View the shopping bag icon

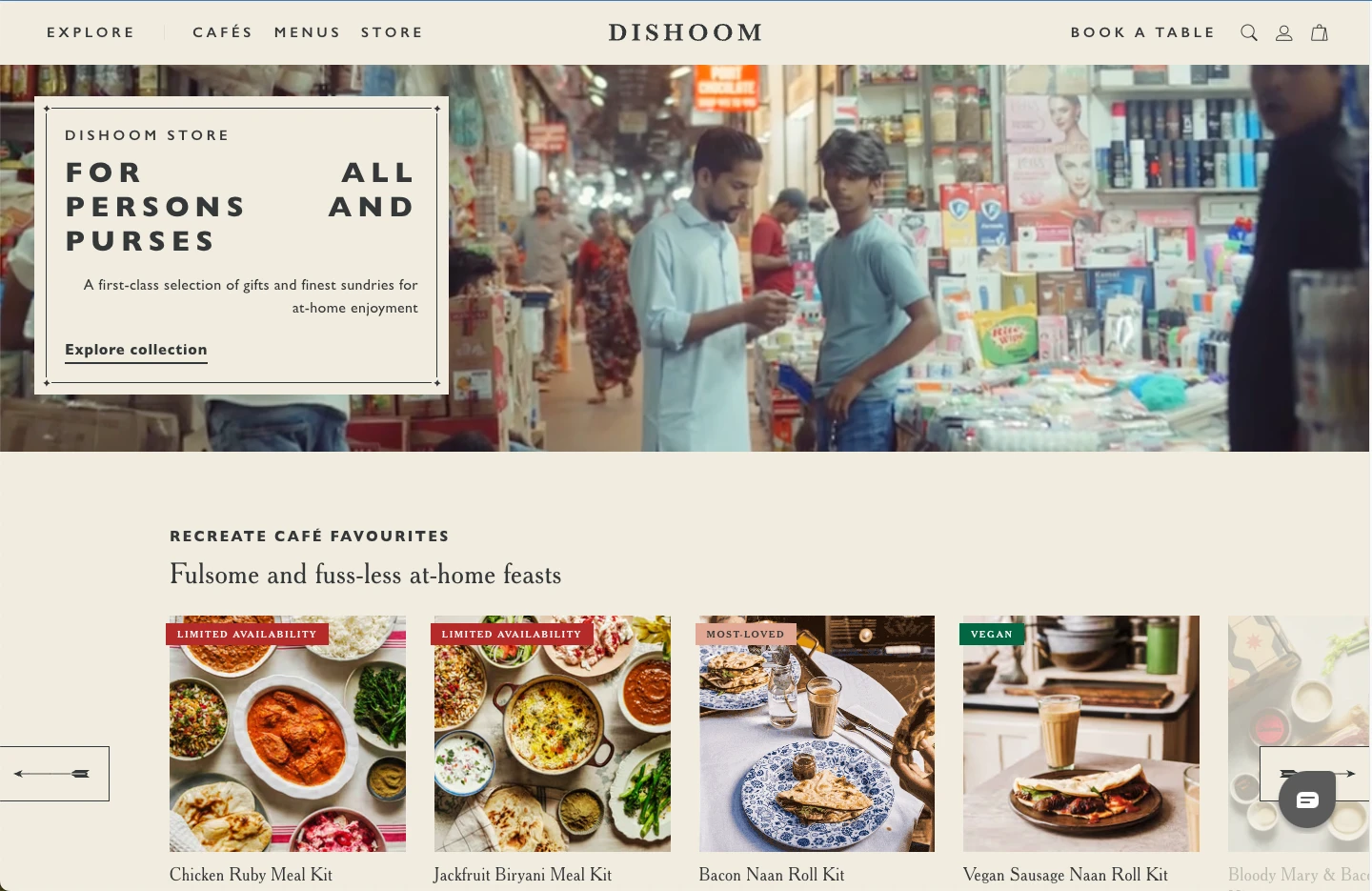1320,32
